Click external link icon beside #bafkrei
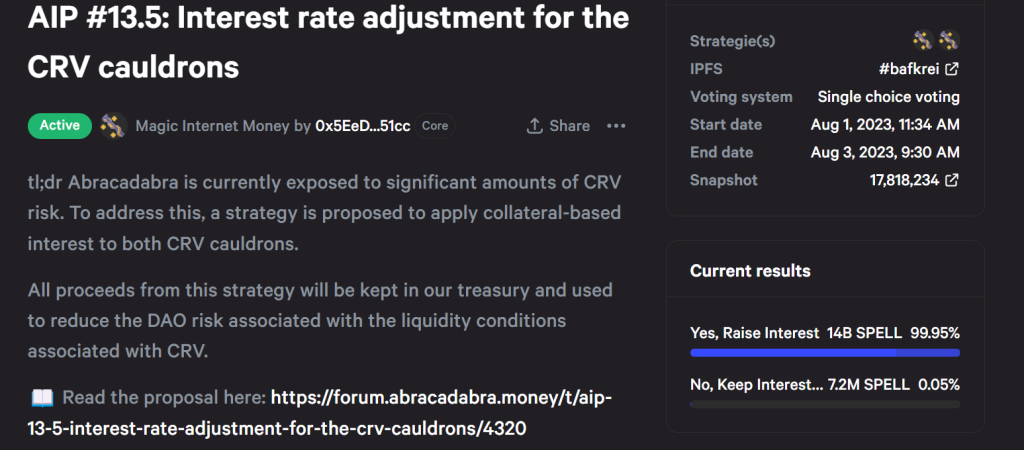 pos(953,69)
